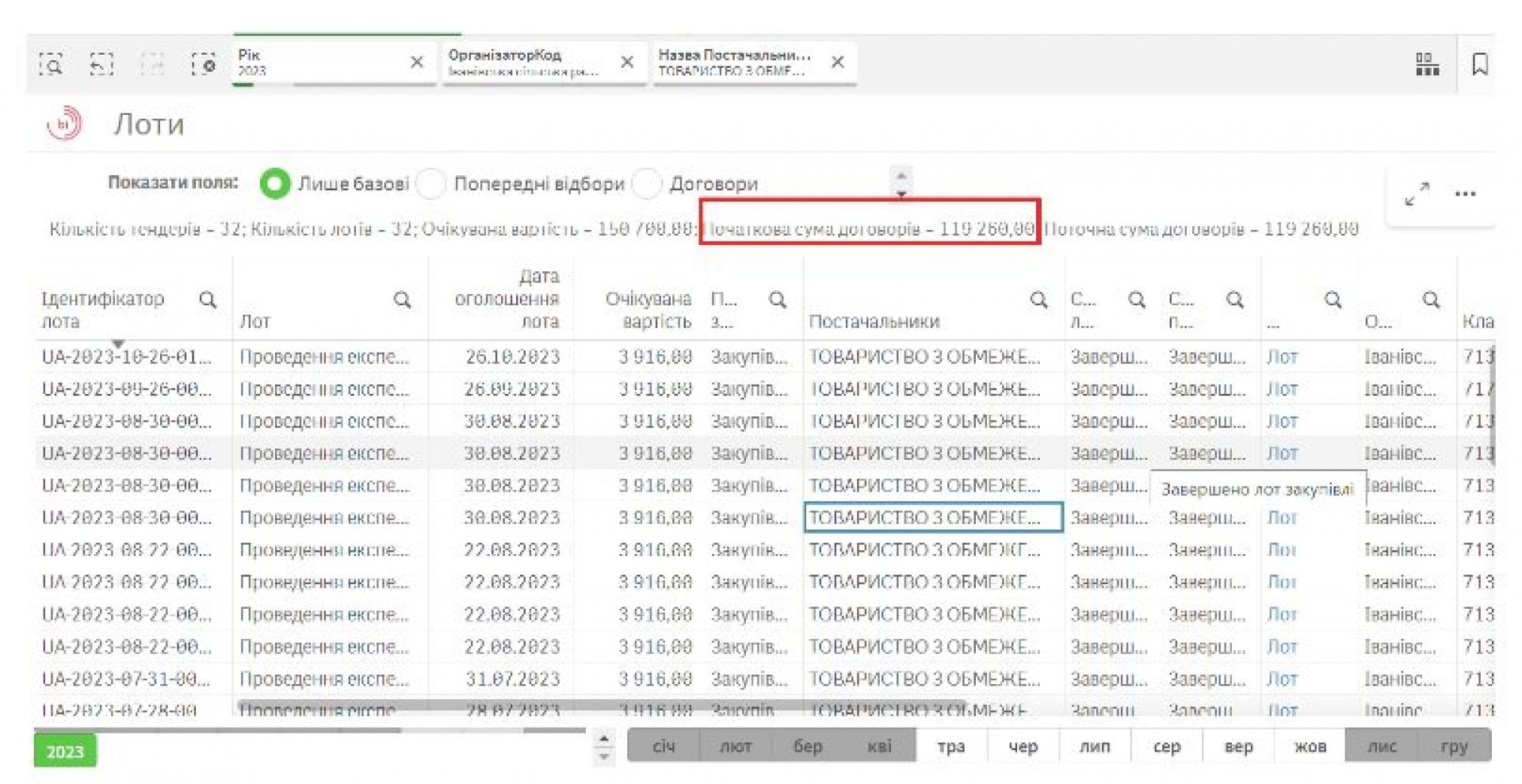The height and width of the screenshot is (784, 1522).
Task: Open the three-dot options menu
Action: (1465, 193)
